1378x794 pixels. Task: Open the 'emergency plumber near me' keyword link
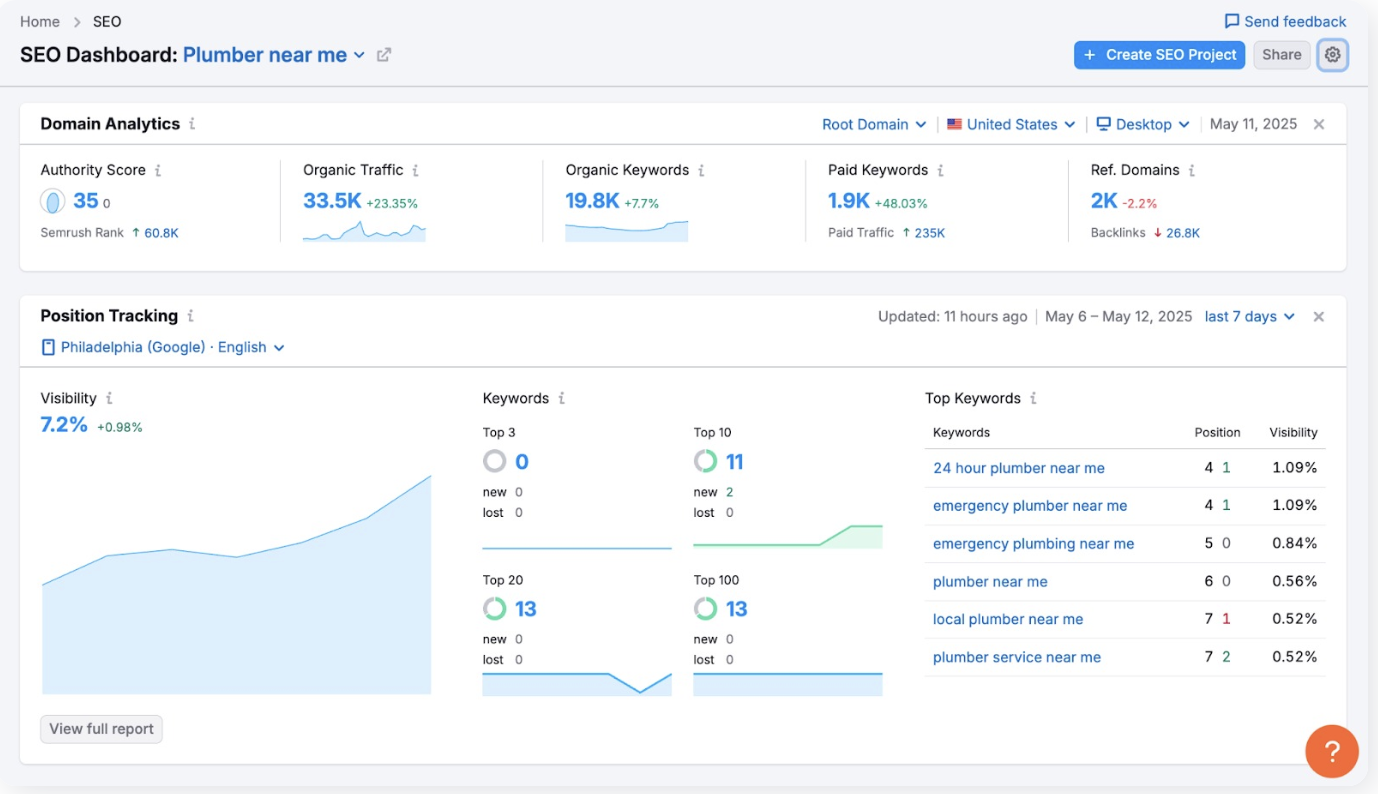1031,506
